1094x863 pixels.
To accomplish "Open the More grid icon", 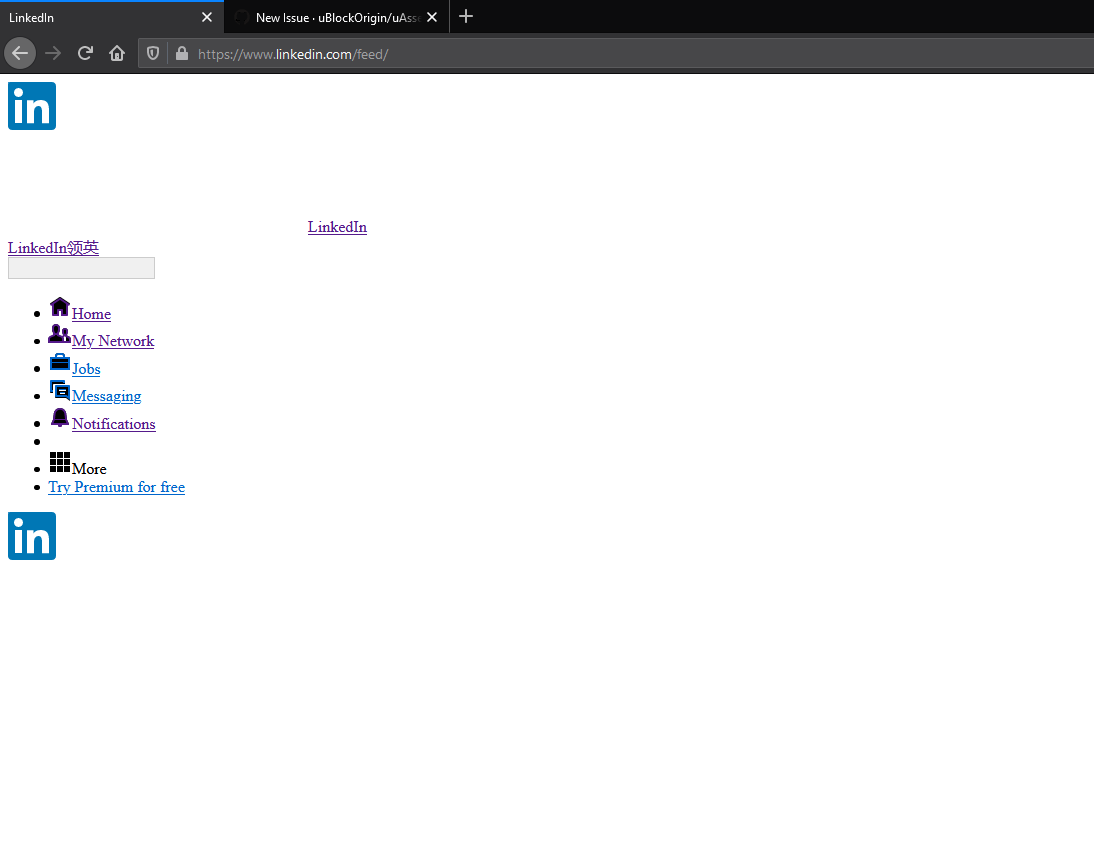I will click(x=60, y=462).
